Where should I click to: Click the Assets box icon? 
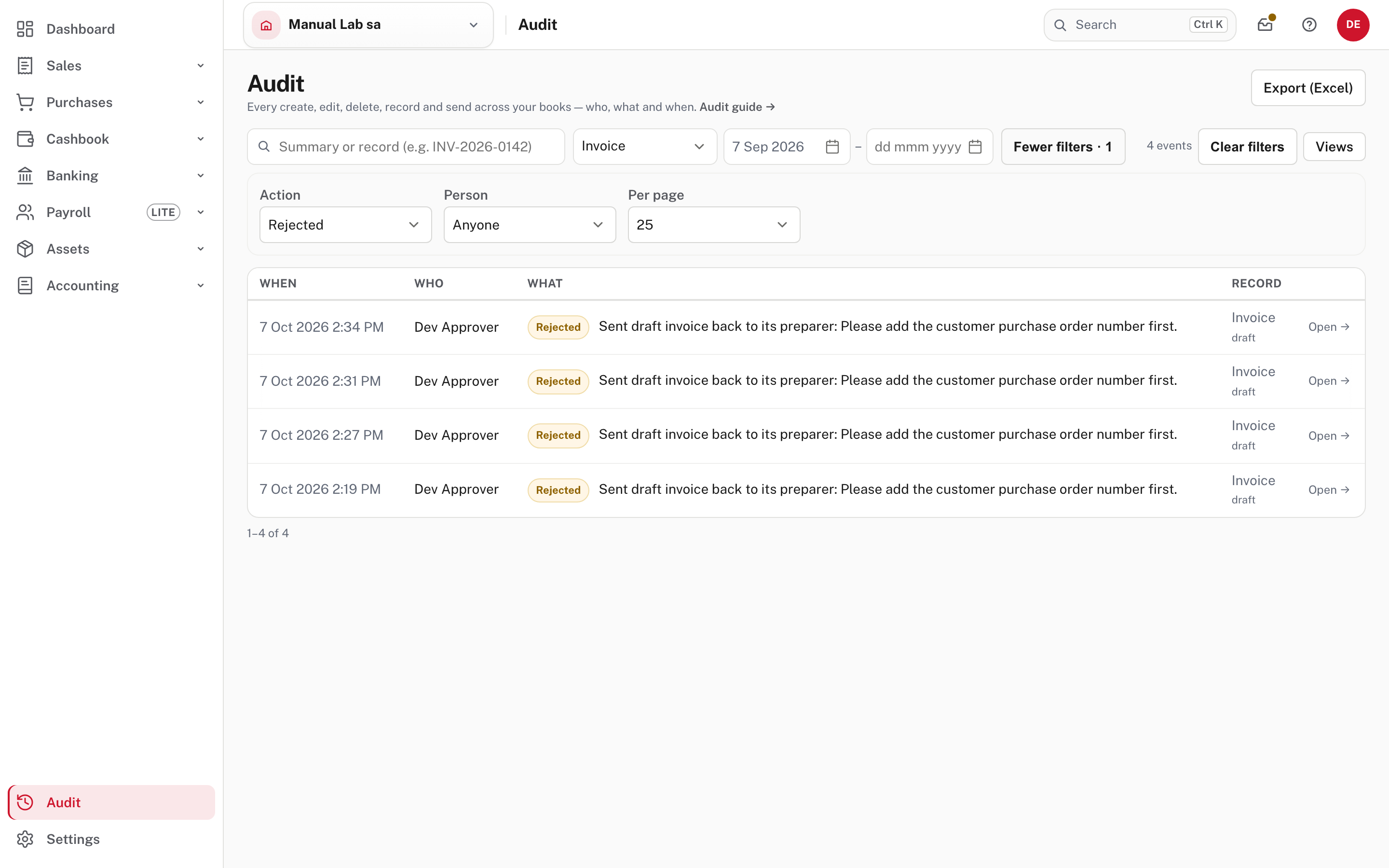click(25, 249)
